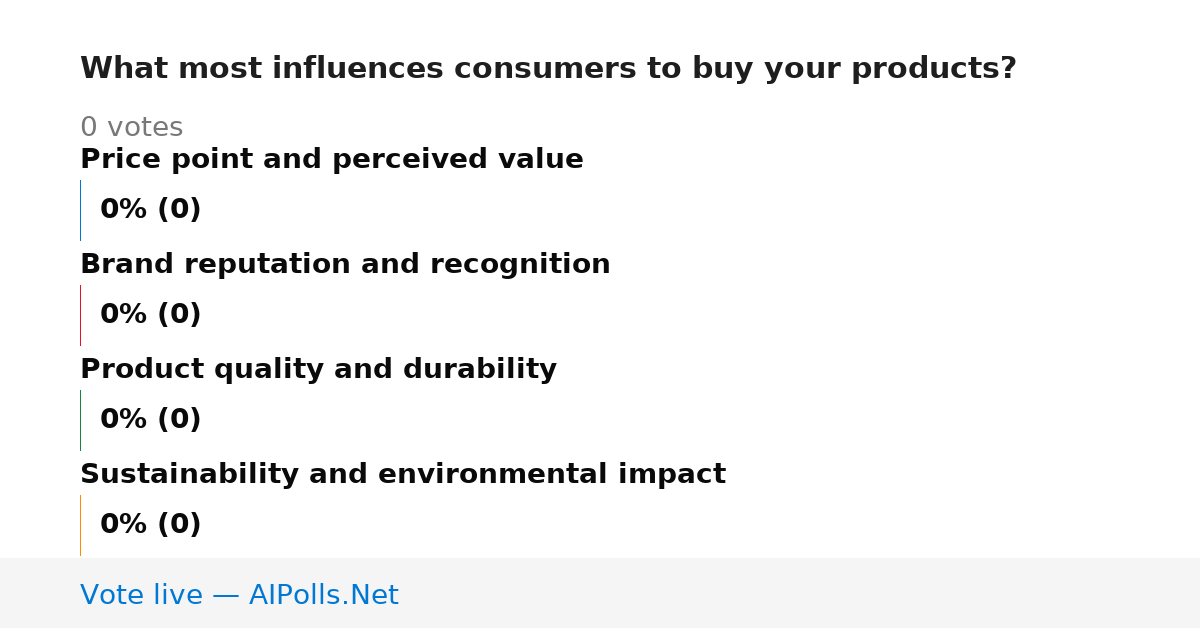Click the gray footer bar
This screenshot has width=1200, height=628.
(x=600, y=593)
